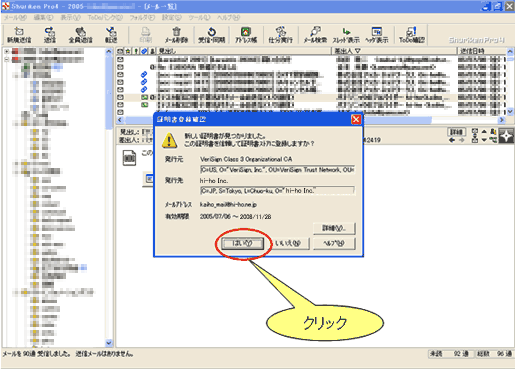Click the メール削除 trash icon
The height and width of the screenshot is (369, 515).
point(176,35)
